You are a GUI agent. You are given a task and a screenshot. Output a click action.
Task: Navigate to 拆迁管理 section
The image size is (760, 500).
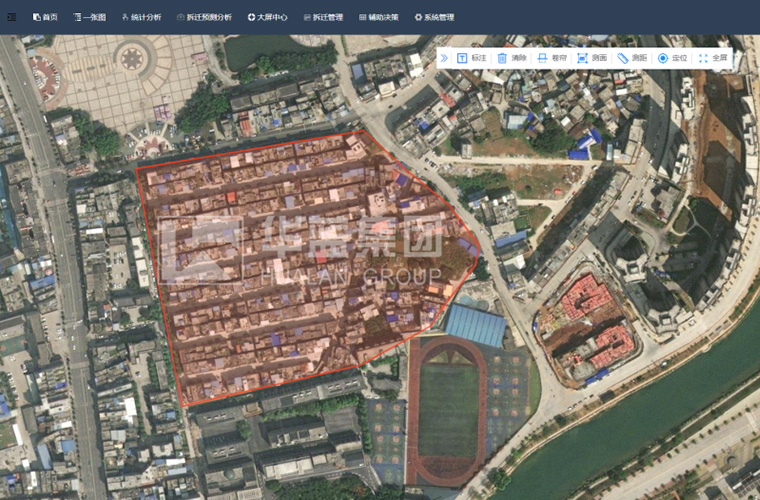click(322, 17)
